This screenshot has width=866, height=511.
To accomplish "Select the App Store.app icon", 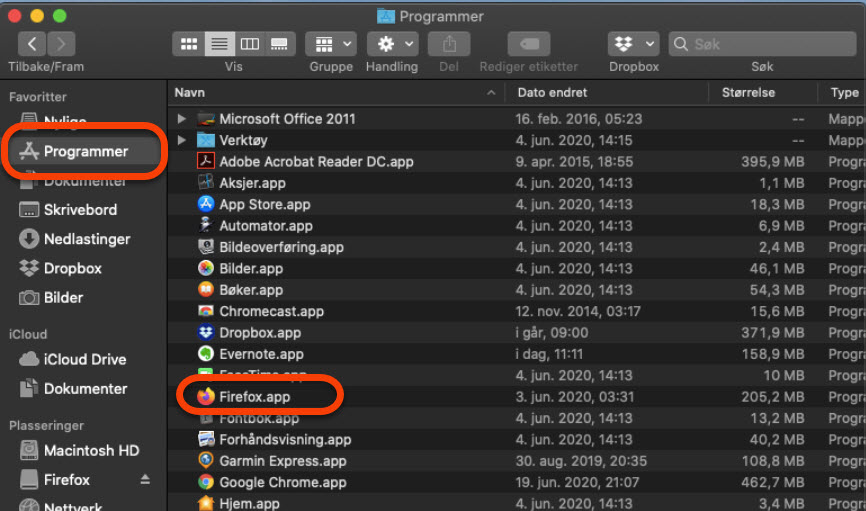I will [206, 204].
